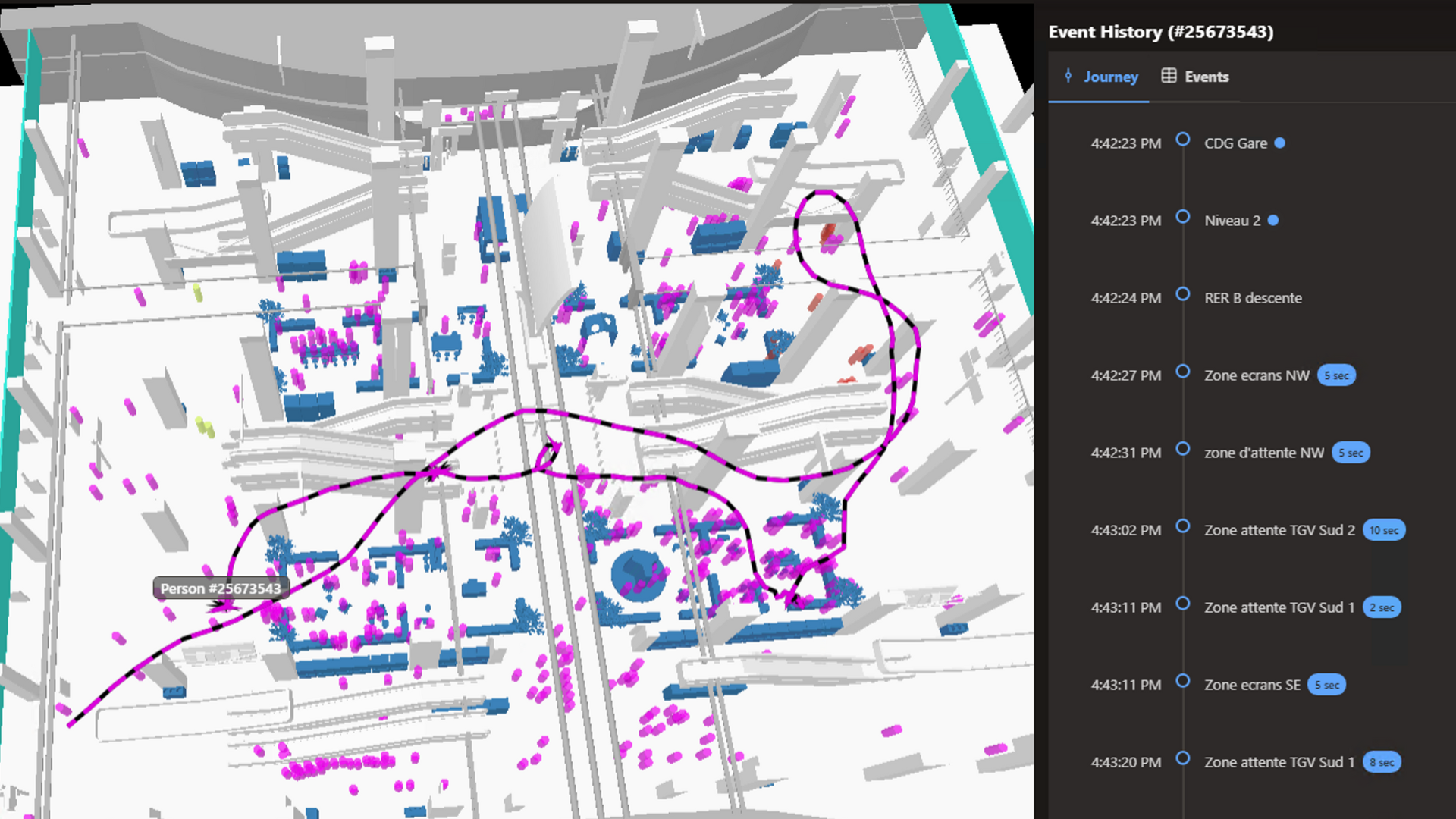Select zone d'attente NW journey entry

[1263, 453]
